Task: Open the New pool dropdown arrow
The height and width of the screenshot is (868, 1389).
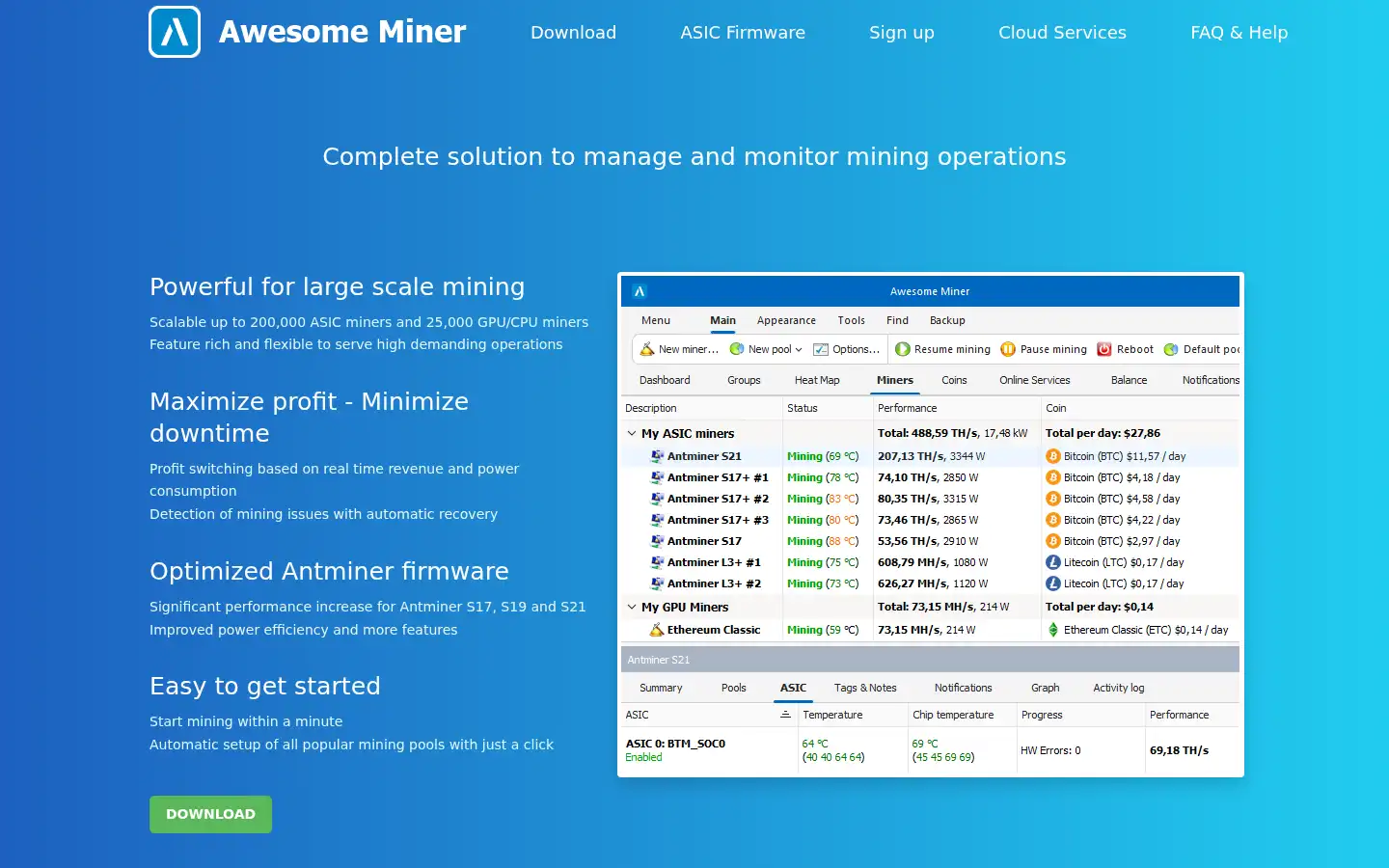Action: 799,350
